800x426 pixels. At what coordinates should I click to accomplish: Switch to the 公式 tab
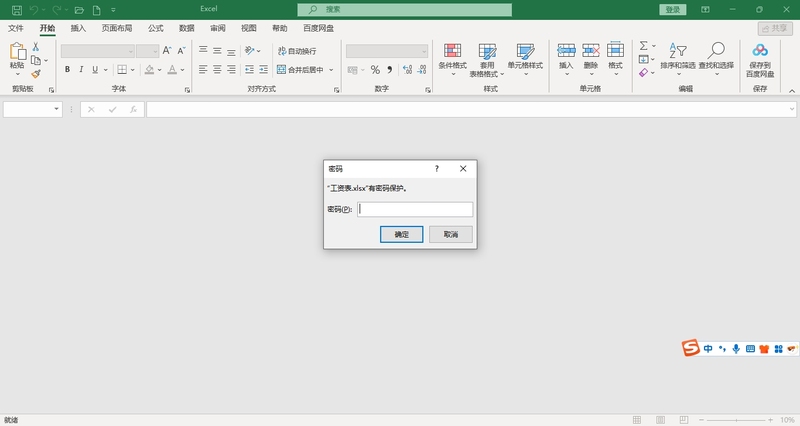coord(156,28)
